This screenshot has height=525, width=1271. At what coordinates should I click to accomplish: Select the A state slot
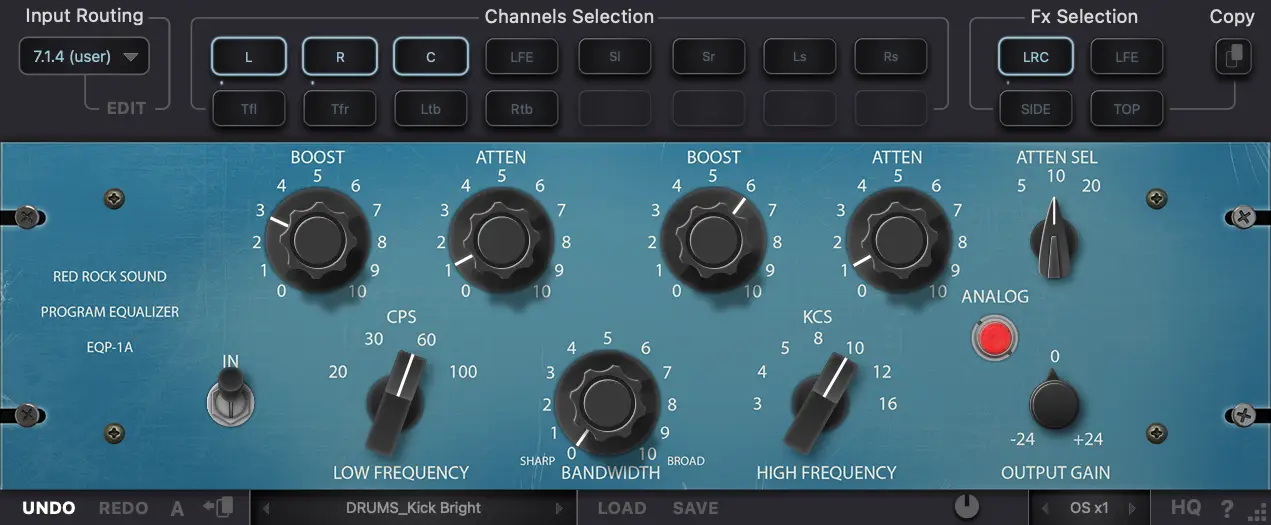pyautogui.click(x=177, y=508)
